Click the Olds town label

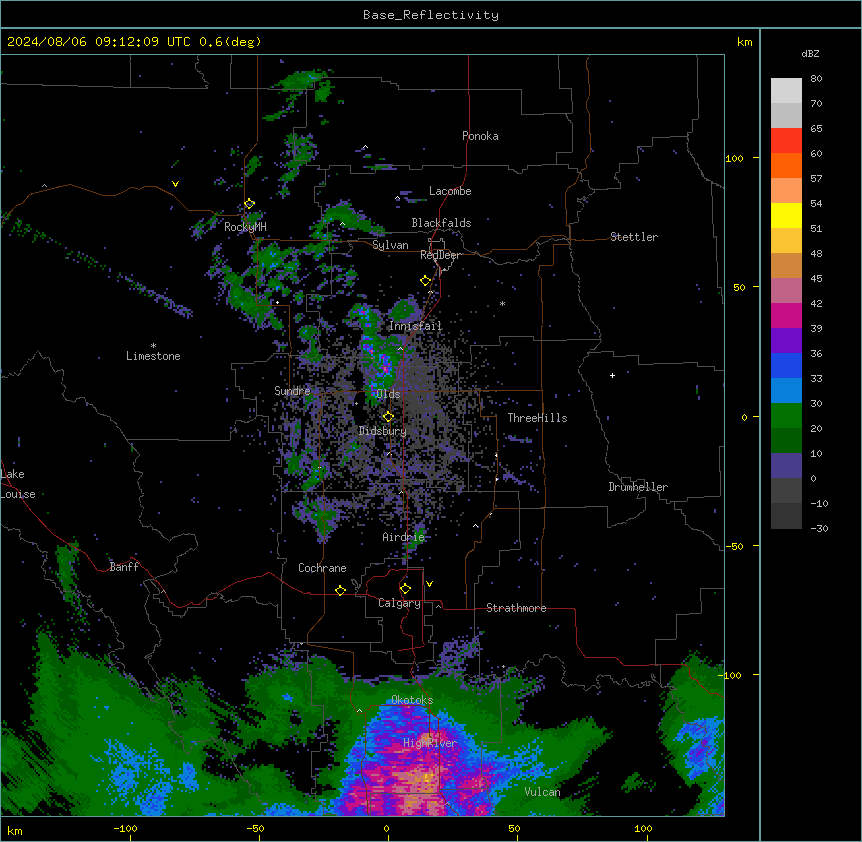(388, 394)
